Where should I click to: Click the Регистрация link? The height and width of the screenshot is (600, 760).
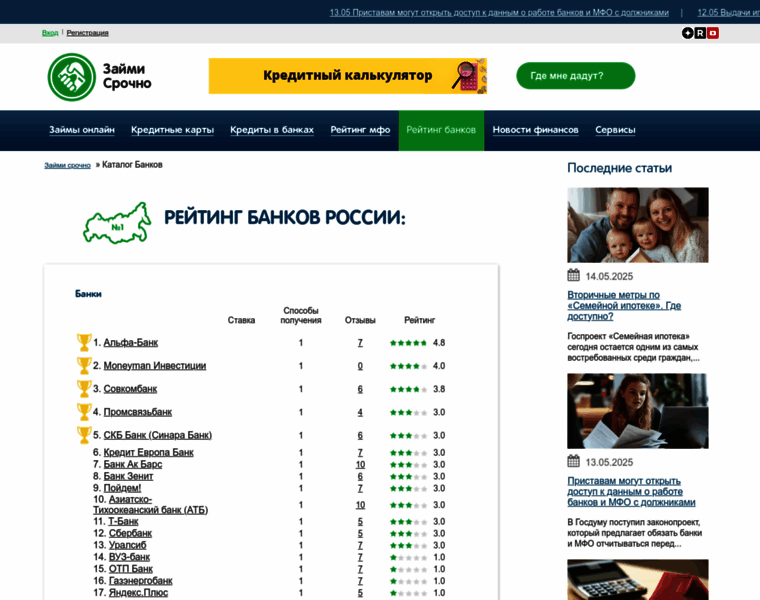pyautogui.click(x=87, y=33)
